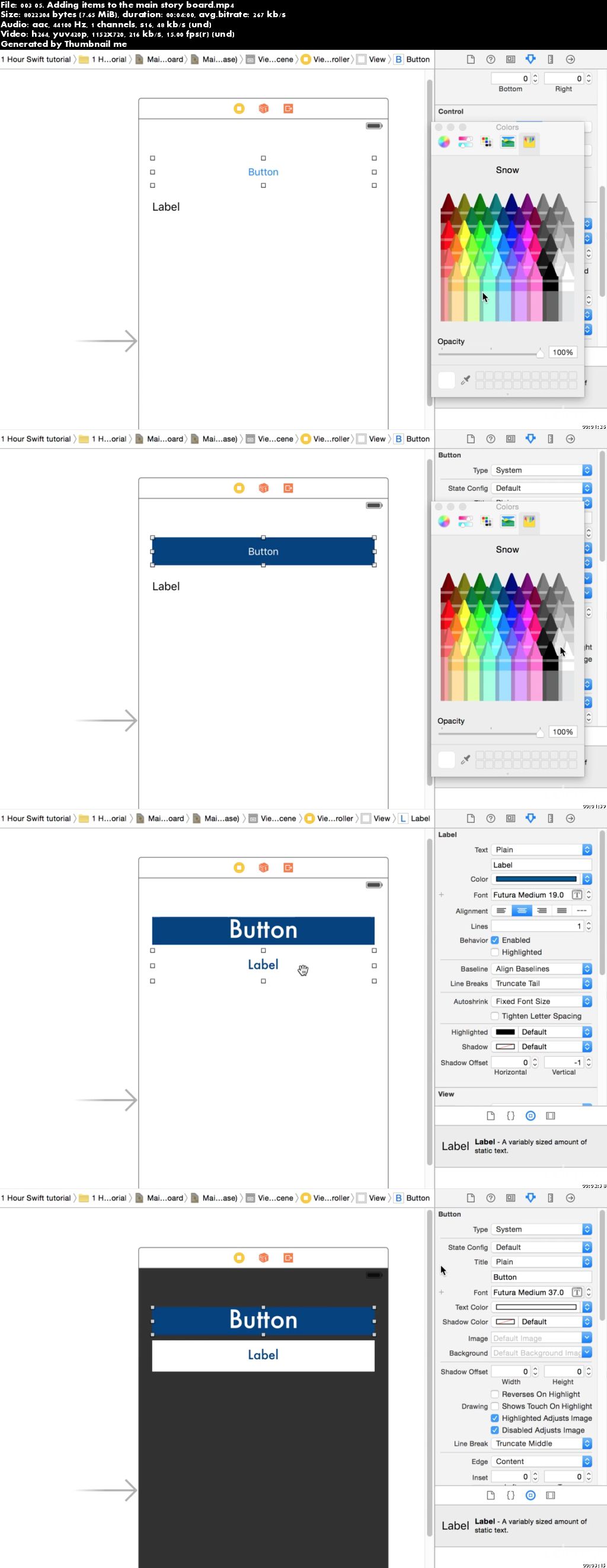Click the Bottom constraint field showing 0
Screen dimensions: 607x1568
[511, 78]
